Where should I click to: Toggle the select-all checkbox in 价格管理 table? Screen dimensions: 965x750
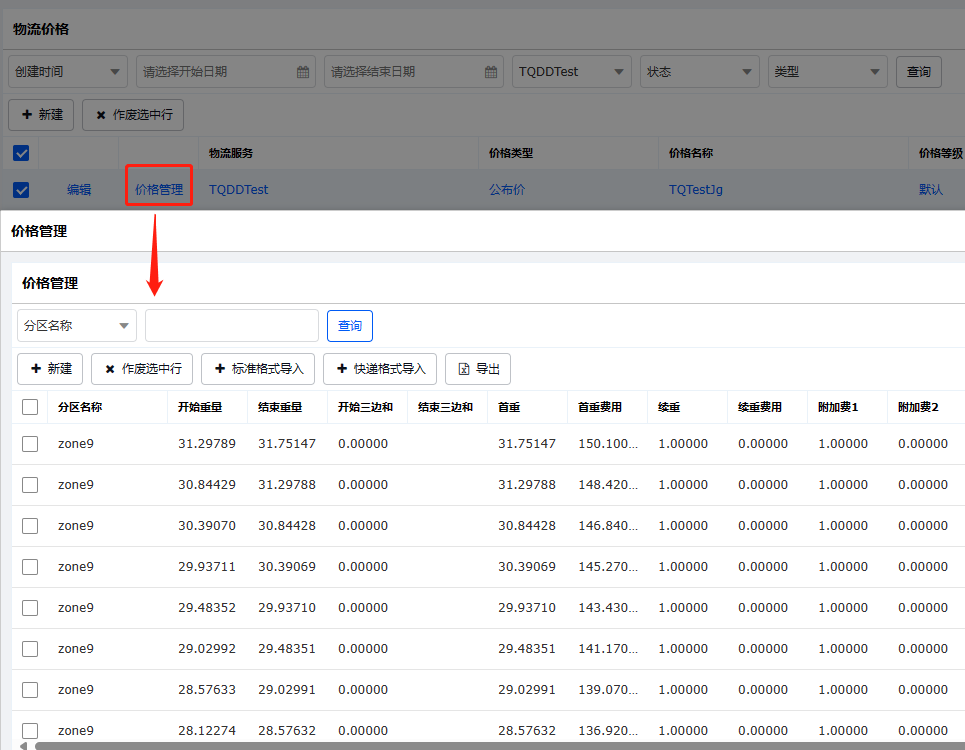click(30, 407)
